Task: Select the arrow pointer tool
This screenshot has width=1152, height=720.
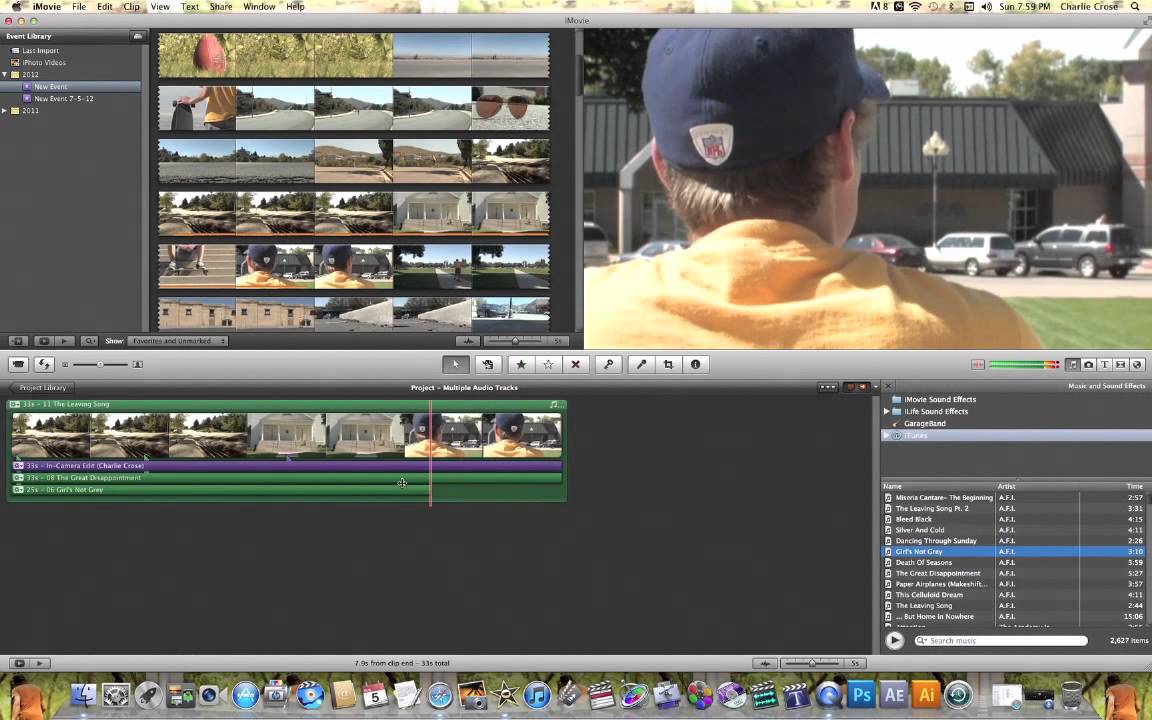Action: [456, 364]
